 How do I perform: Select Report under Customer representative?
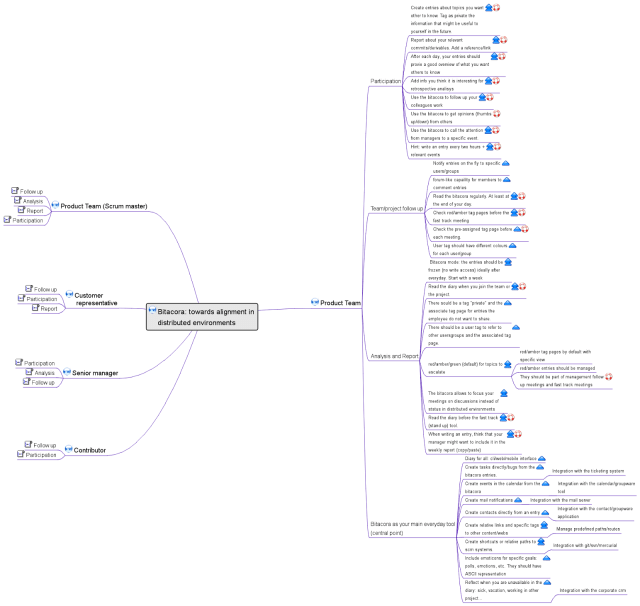coord(48,309)
